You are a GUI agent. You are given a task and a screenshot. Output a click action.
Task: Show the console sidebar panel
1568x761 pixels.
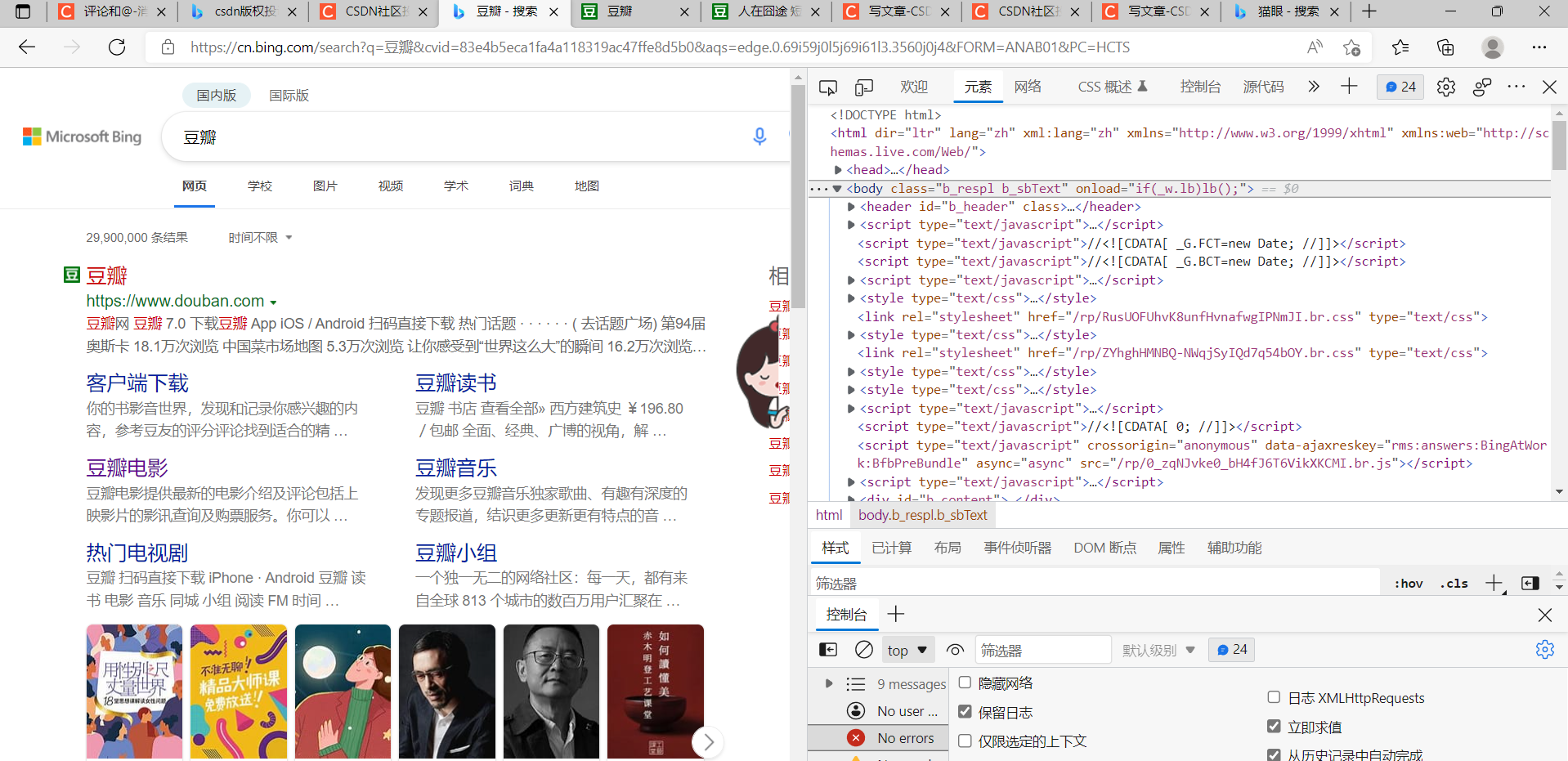point(827,649)
